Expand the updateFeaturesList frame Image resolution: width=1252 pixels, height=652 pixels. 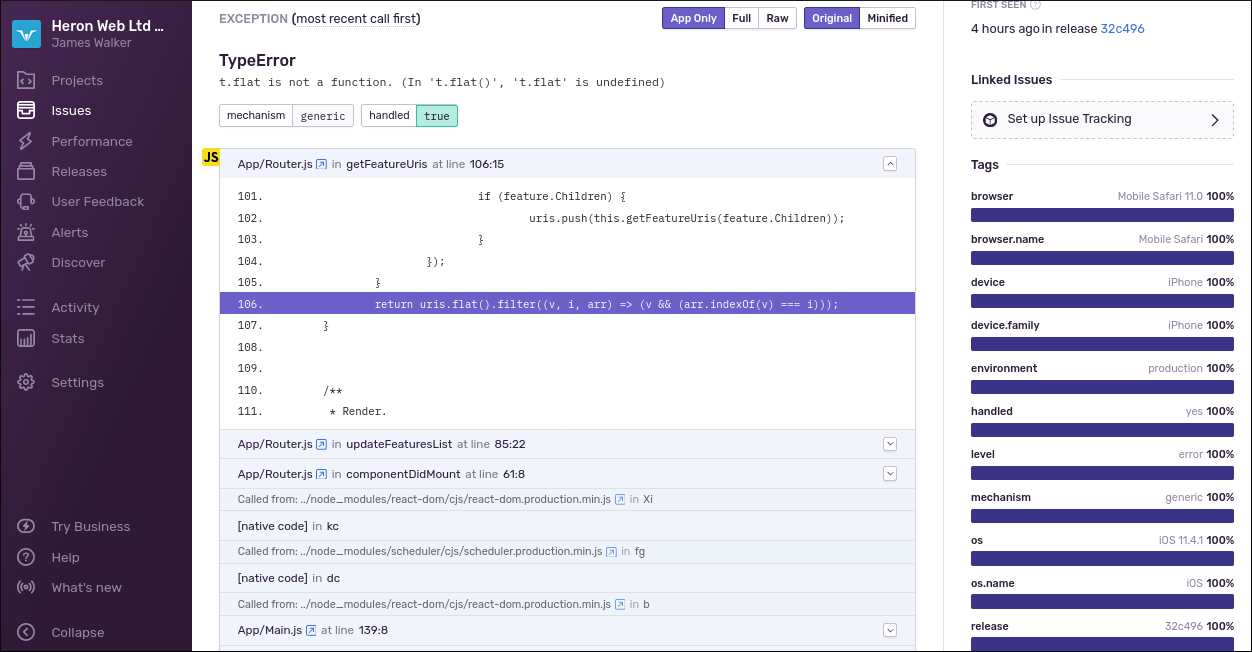pos(890,444)
